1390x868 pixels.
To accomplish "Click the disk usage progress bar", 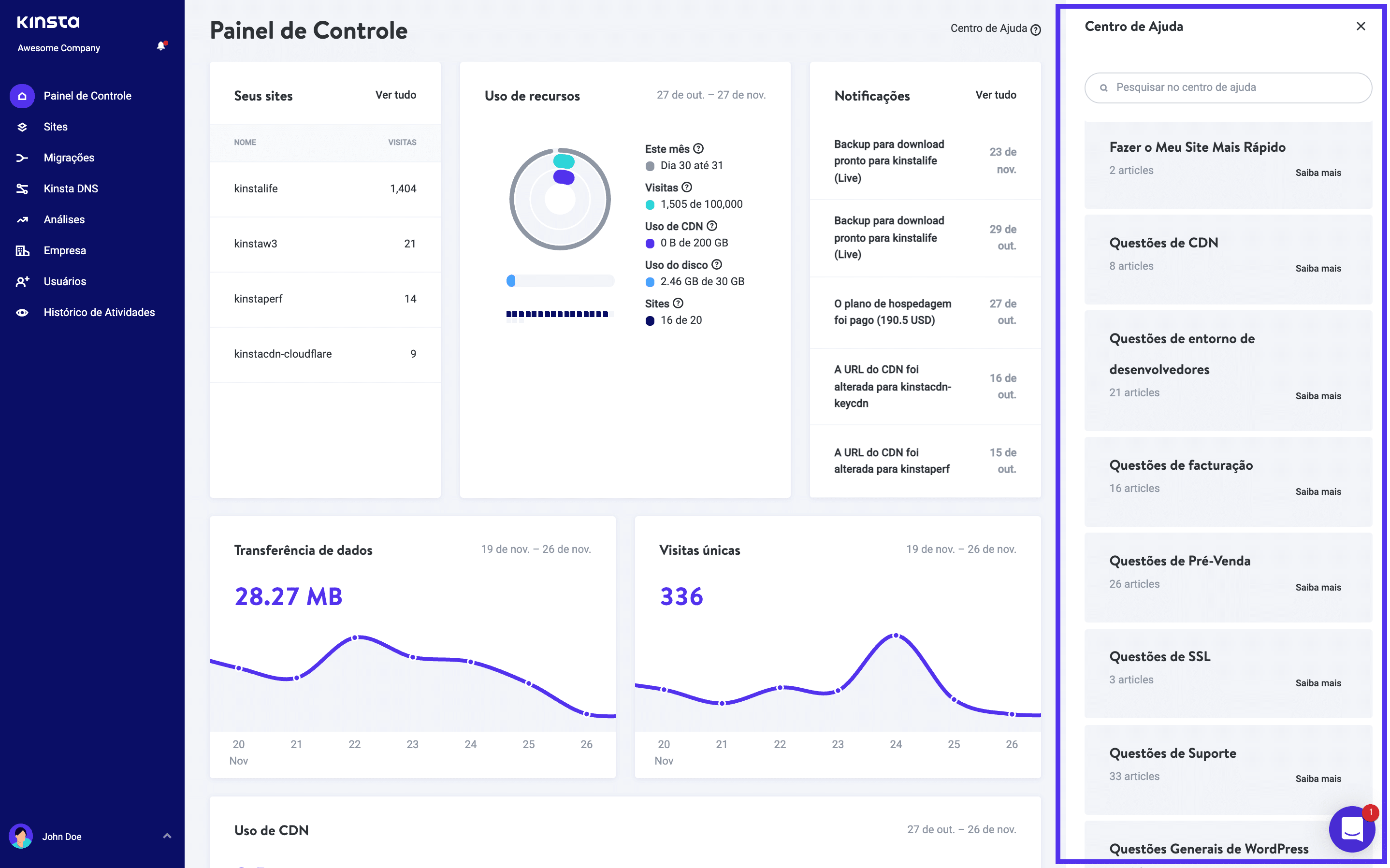I will coord(560,281).
